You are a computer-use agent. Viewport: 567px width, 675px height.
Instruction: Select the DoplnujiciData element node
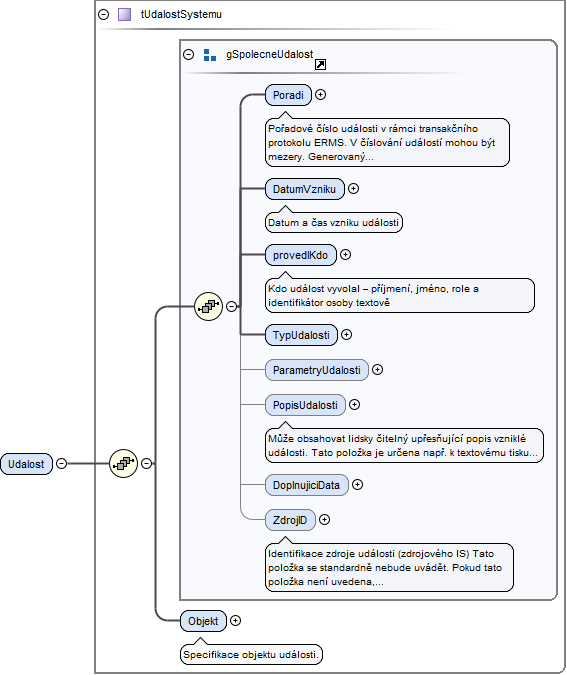coord(307,485)
